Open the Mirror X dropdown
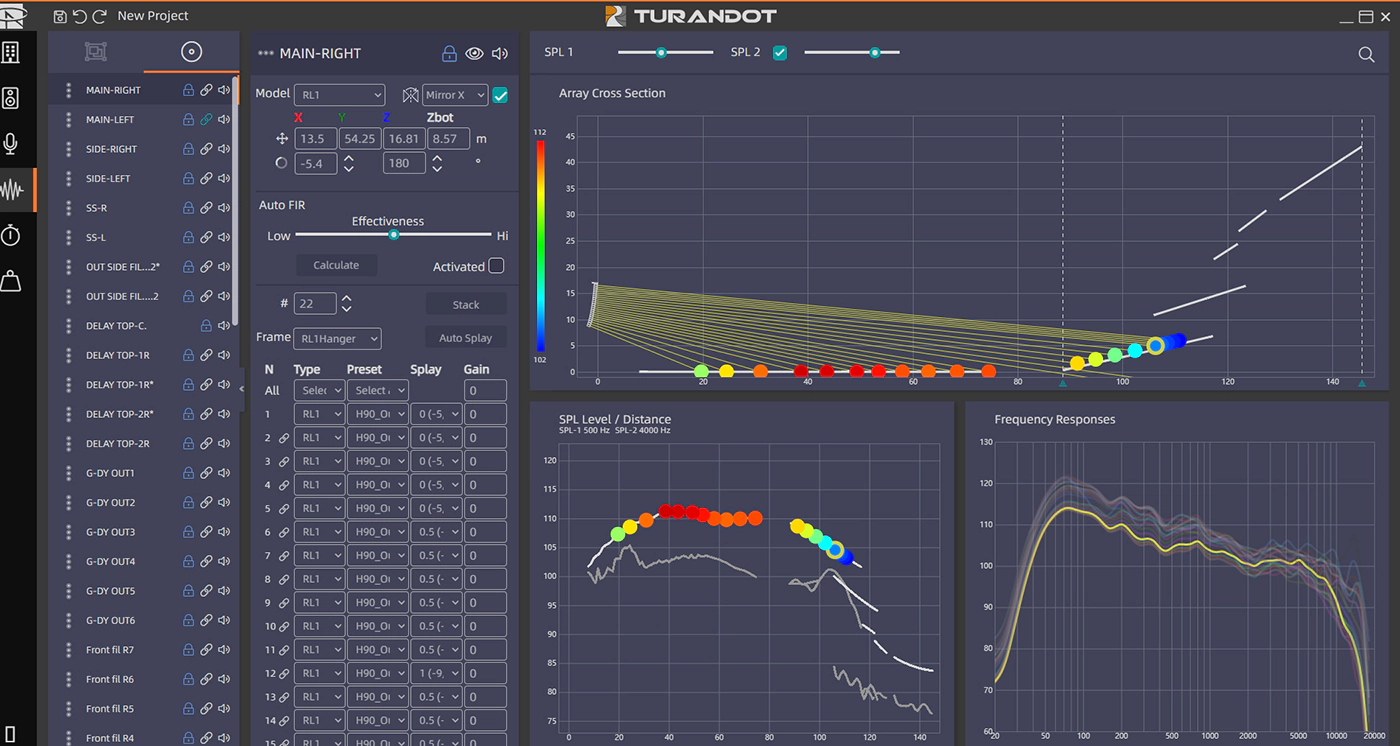The width and height of the screenshot is (1400, 746). click(455, 95)
